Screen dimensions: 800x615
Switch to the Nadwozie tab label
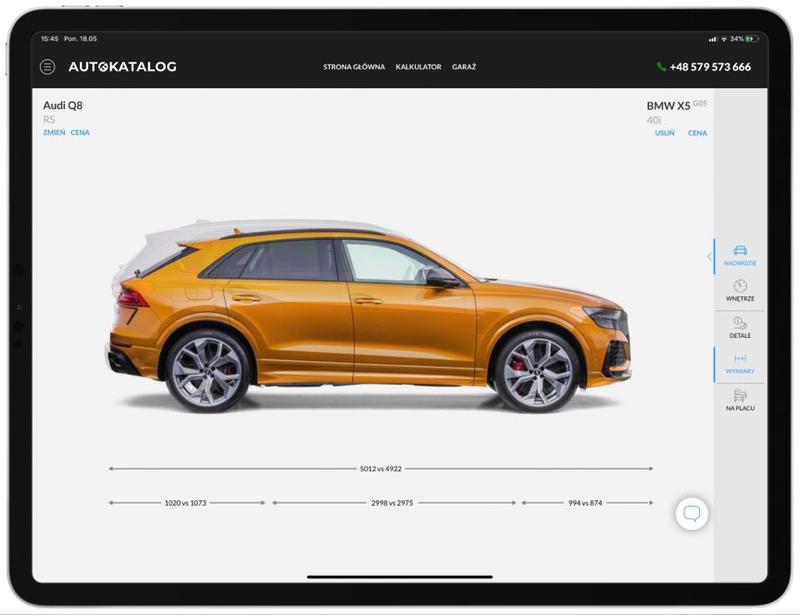(740, 263)
